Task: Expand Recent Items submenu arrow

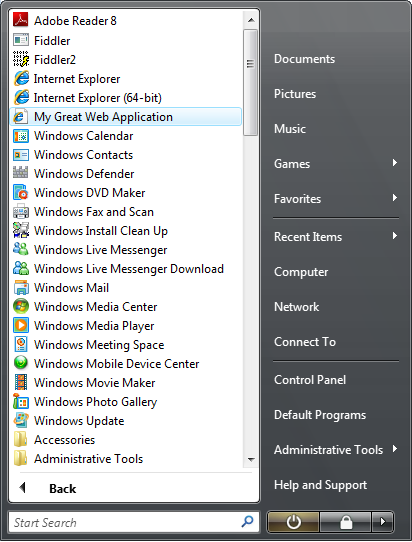Action: (x=395, y=236)
